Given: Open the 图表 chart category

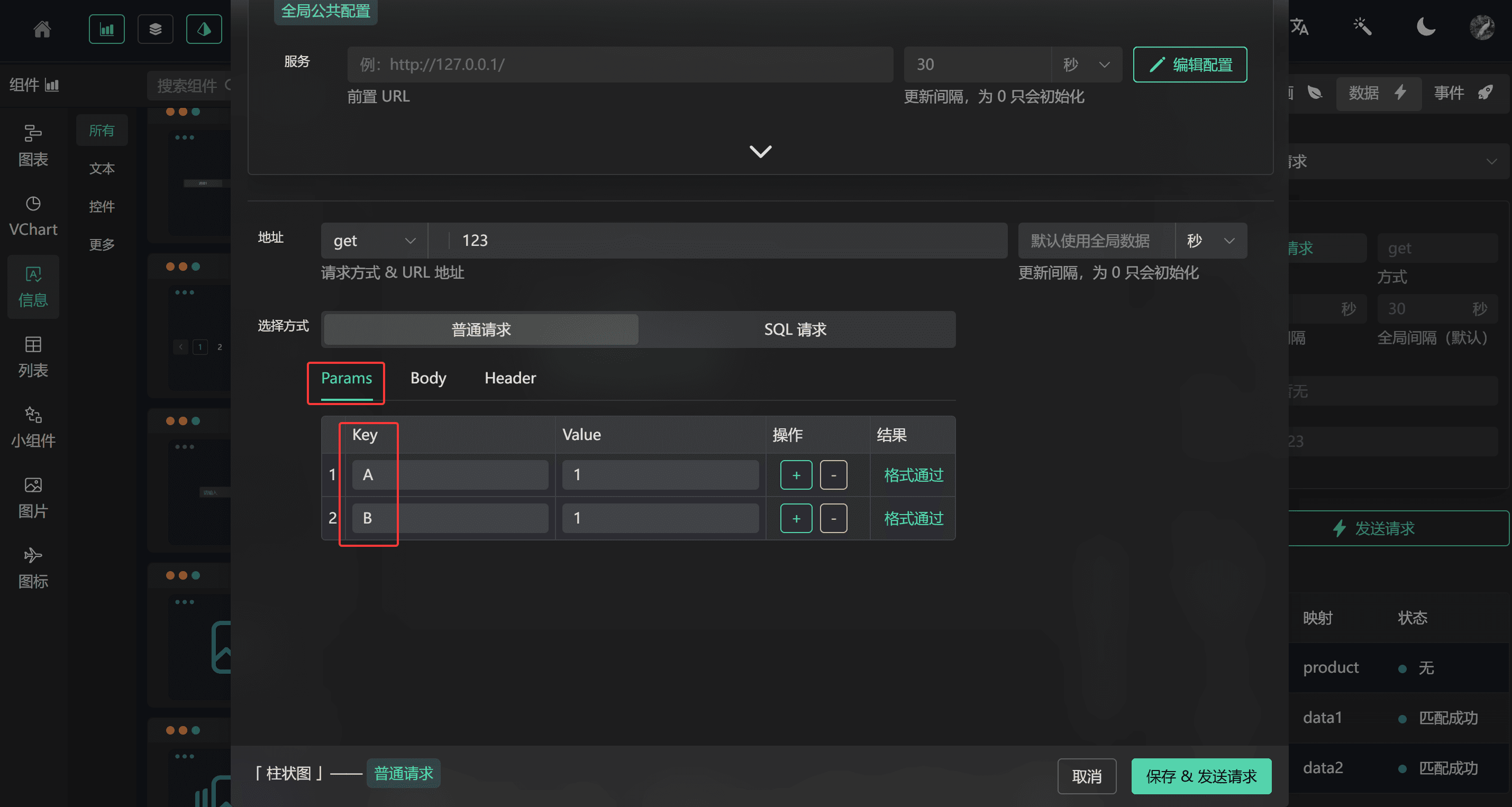Looking at the screenshot, I should [x=33, y=146].
